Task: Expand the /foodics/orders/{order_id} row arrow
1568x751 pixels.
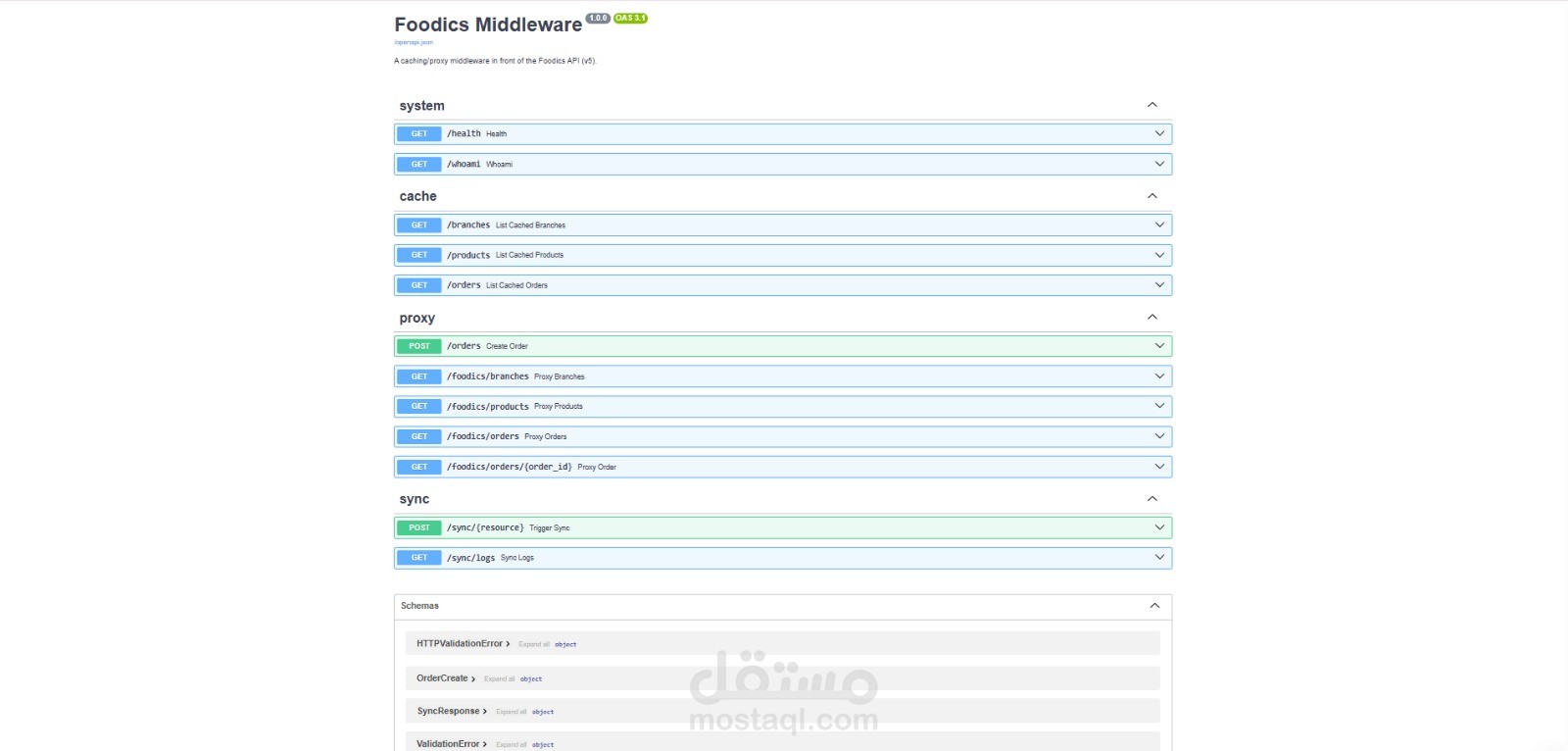Action: [x=1159, y=467]
